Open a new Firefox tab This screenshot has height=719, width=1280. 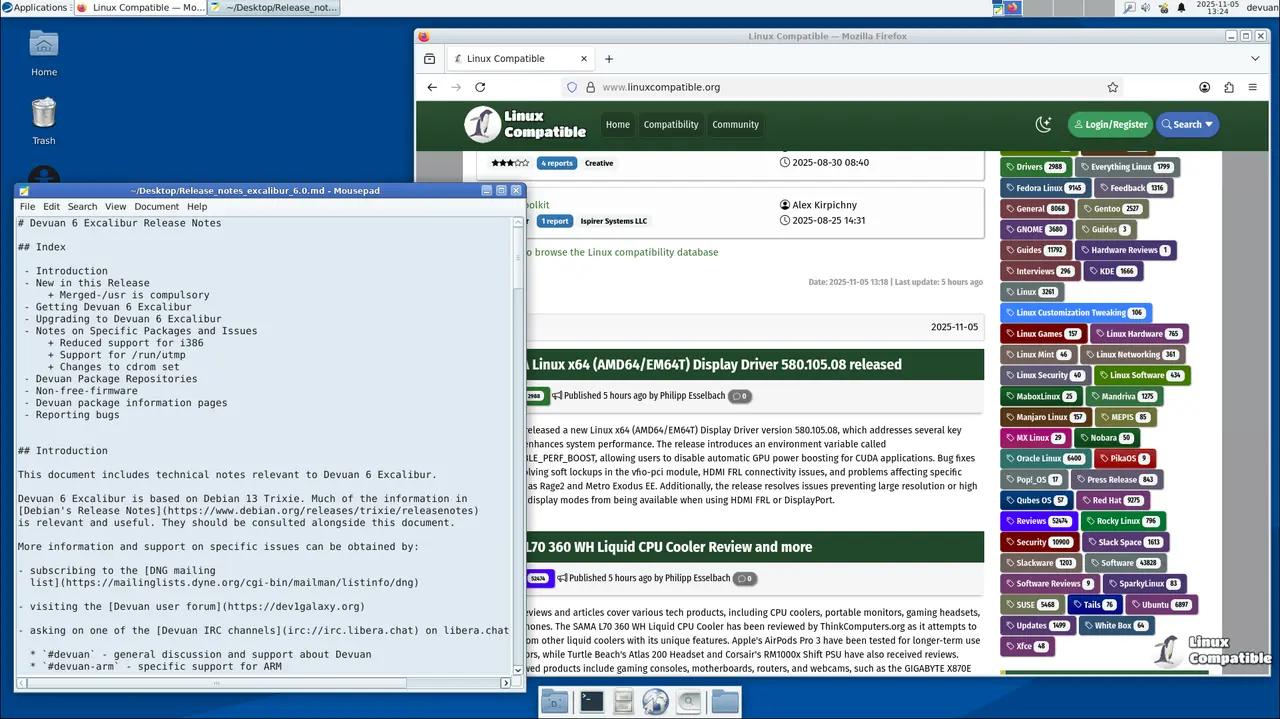(609, 59)
